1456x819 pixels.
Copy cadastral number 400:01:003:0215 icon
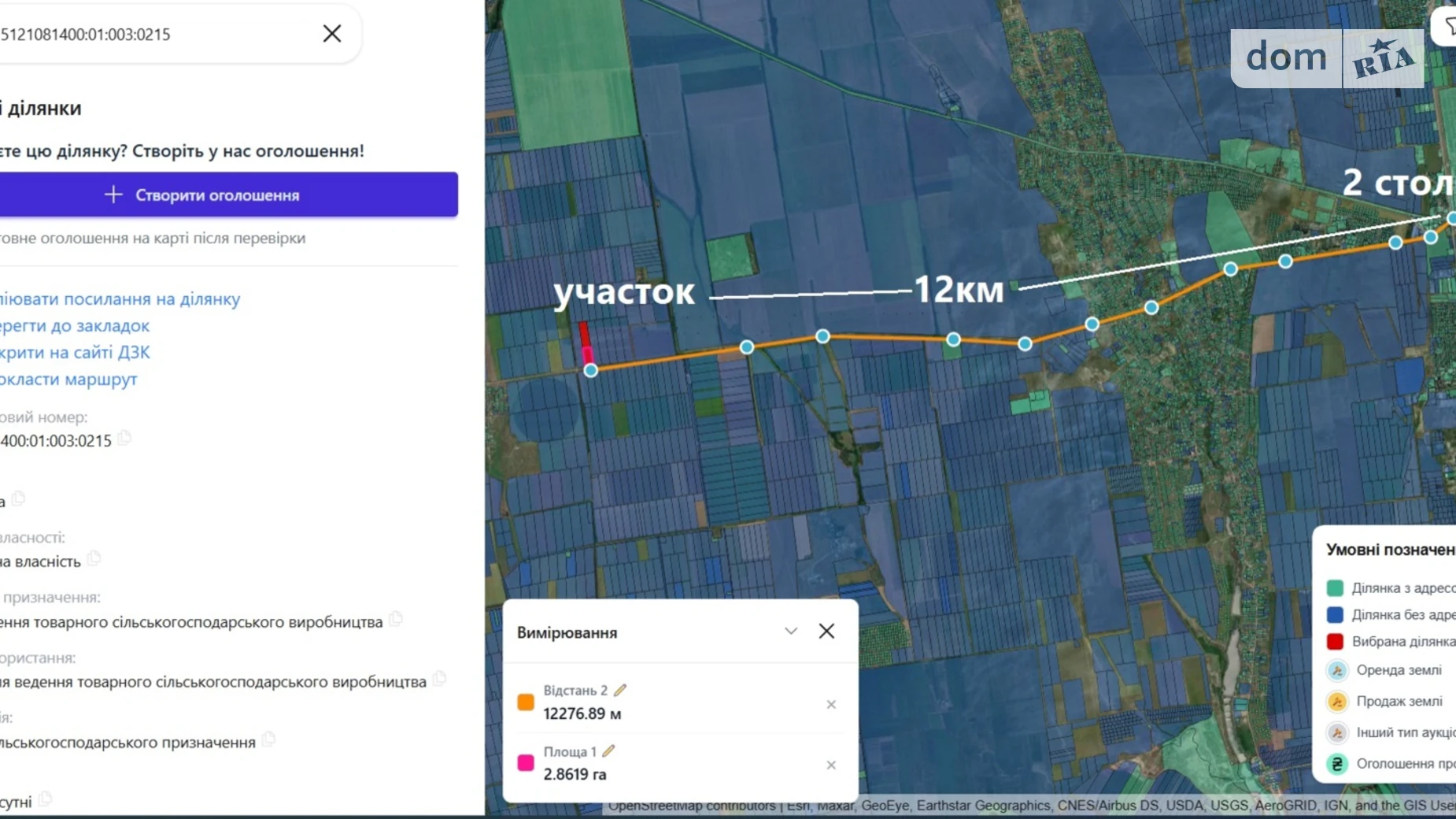(124, 439)
